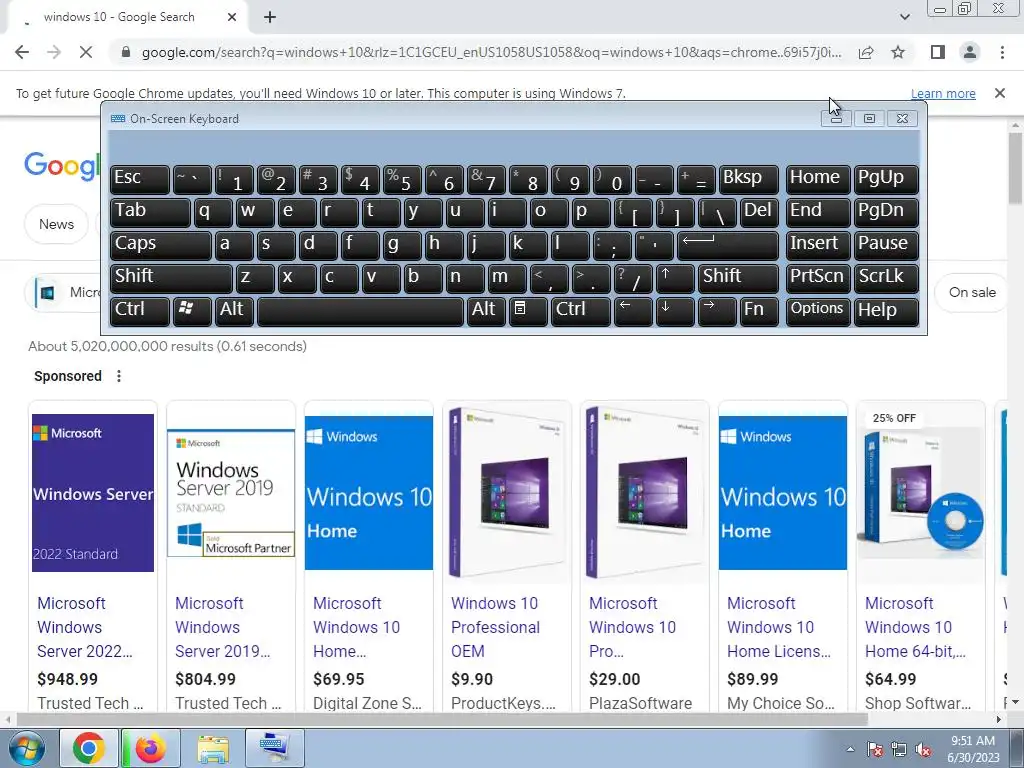Screen dimensions: 1024x768
Task: Stop loading the page in Chrome
Action: coord(86,52)
